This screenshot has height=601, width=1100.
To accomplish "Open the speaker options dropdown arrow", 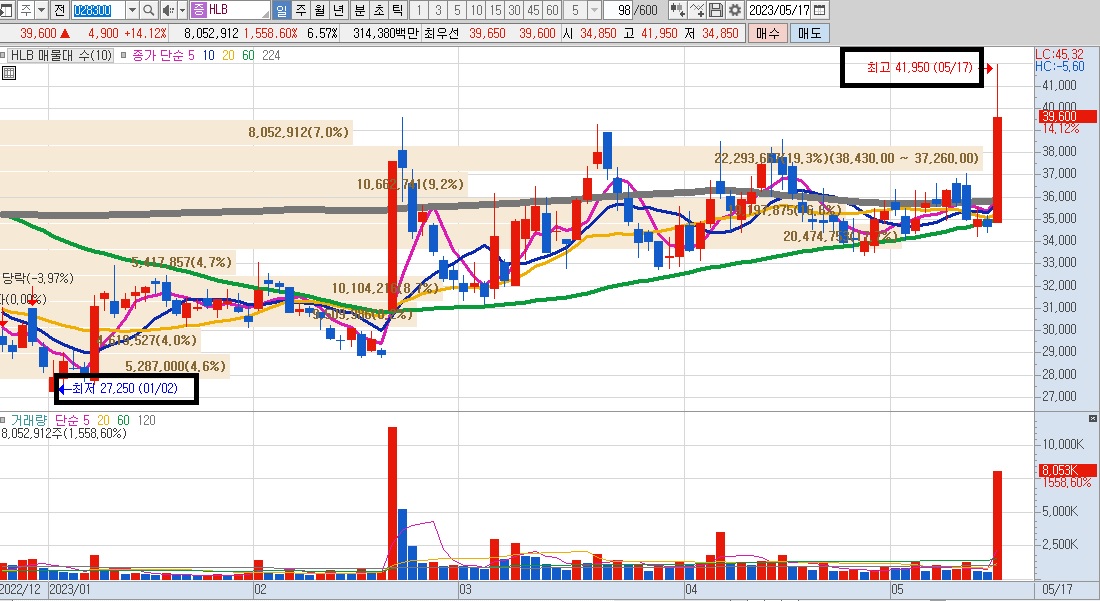I will point(182,10).
